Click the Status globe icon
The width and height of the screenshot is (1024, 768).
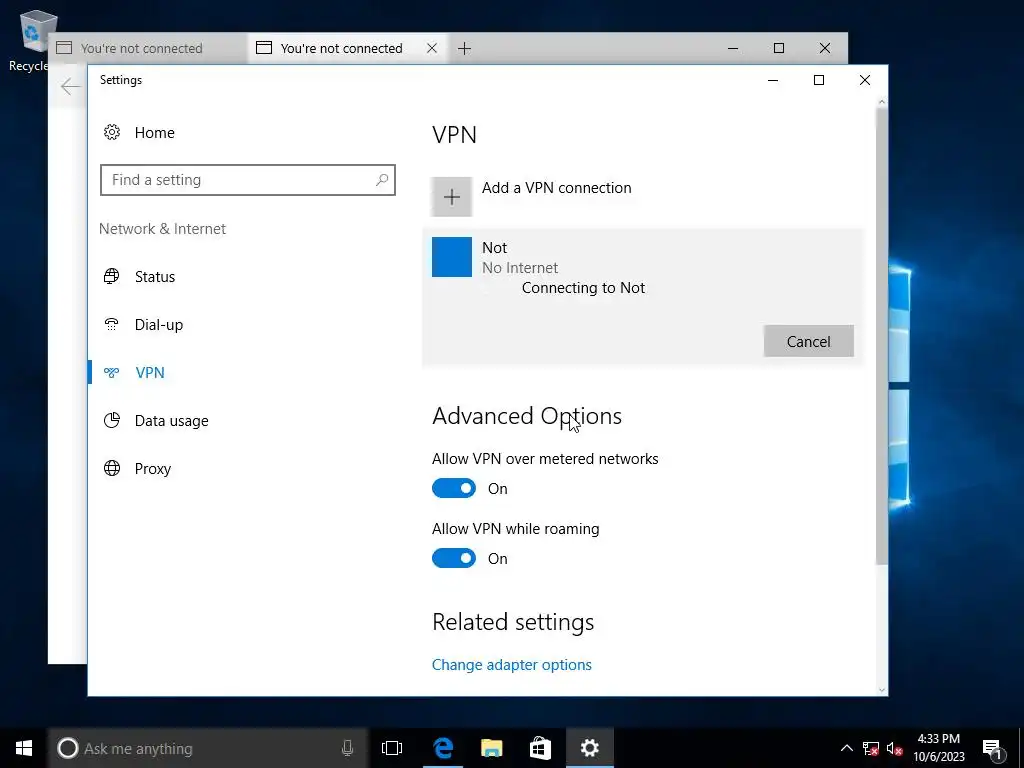pos(112,276)
